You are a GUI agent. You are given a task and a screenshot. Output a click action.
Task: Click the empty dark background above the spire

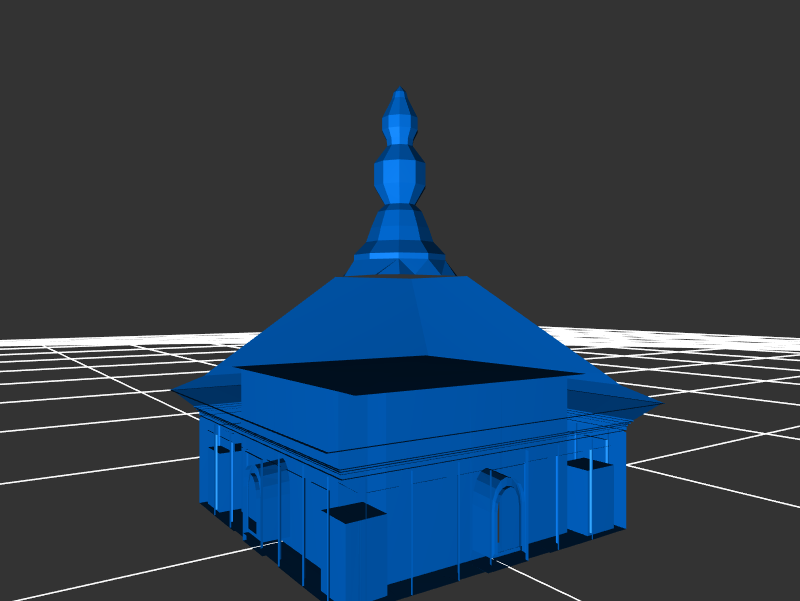coord(400,40)
